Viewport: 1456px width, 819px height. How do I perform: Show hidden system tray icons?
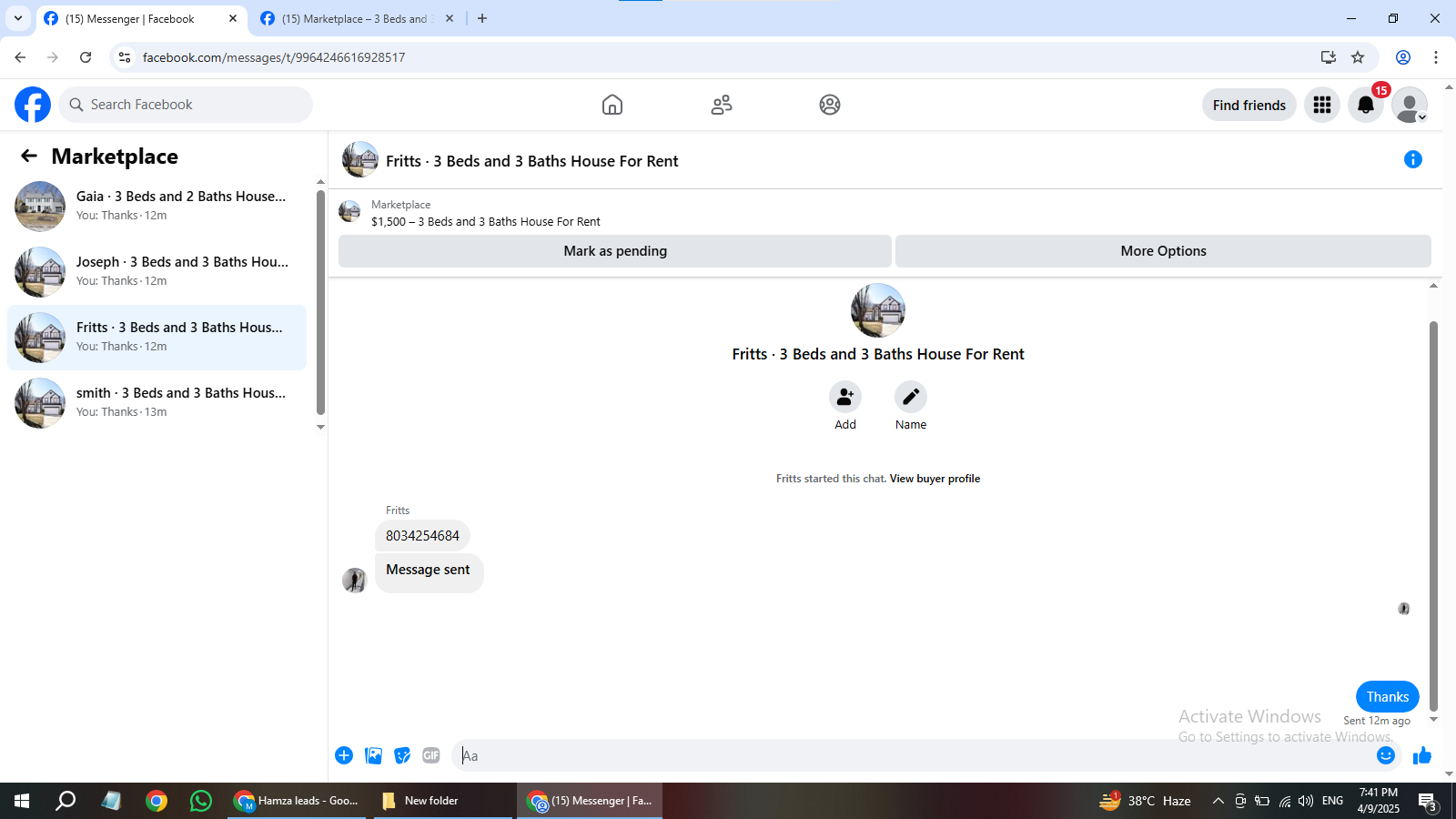[x=1218, y=801]
